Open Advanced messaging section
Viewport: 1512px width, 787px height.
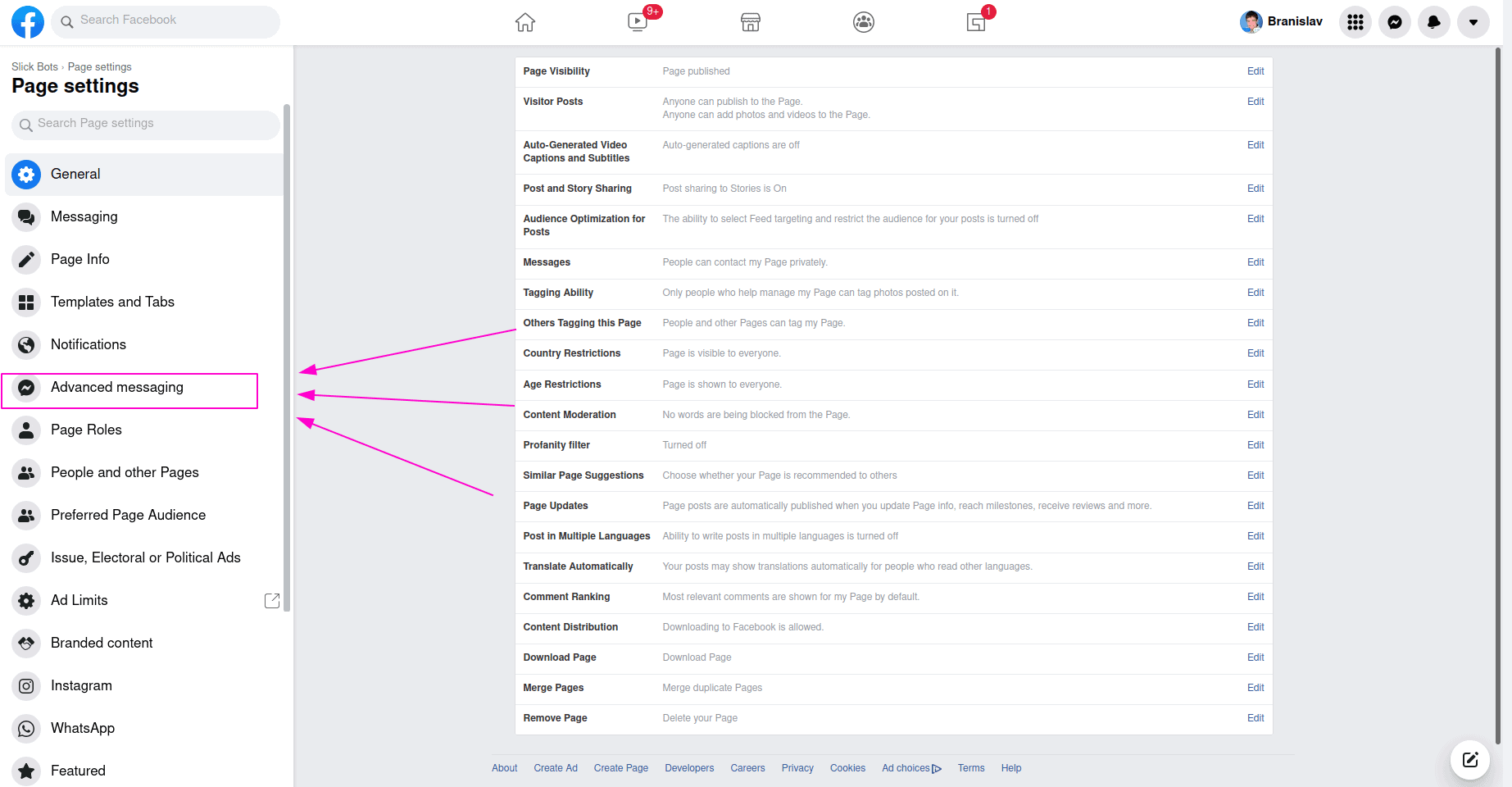(144, 387)
